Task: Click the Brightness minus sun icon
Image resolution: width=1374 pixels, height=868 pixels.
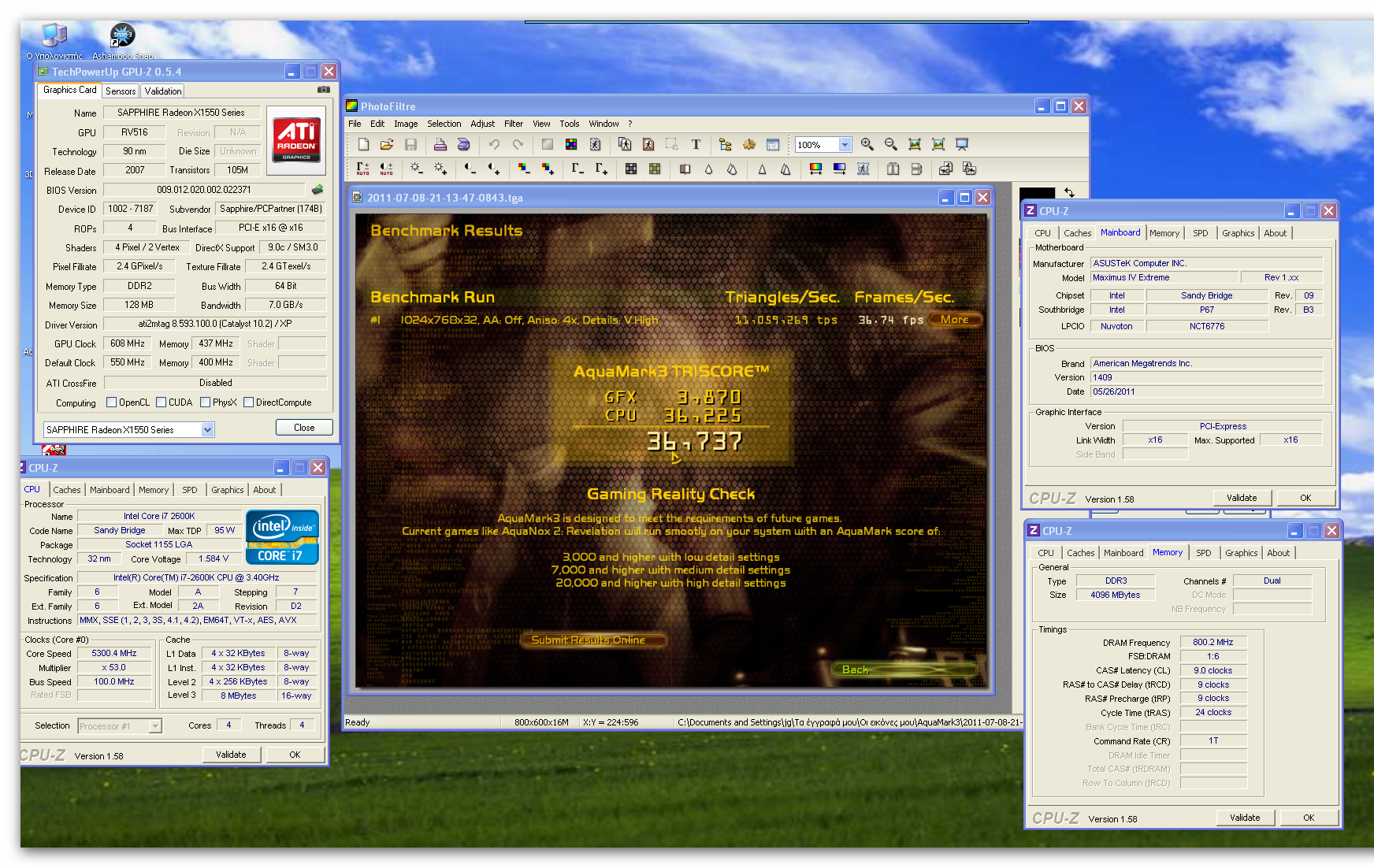Action: 417,169
